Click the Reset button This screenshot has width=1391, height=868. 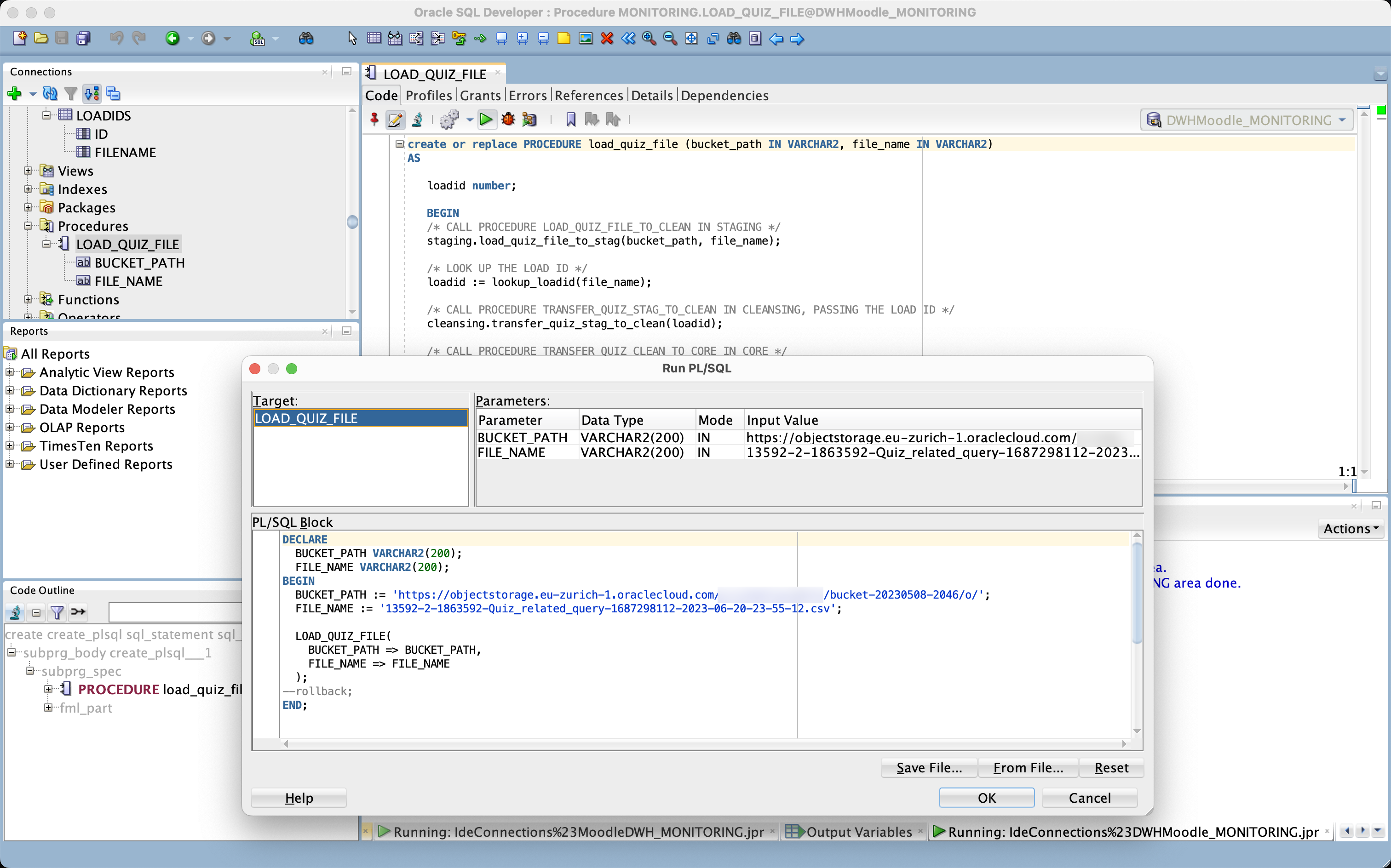point(1111,767)
